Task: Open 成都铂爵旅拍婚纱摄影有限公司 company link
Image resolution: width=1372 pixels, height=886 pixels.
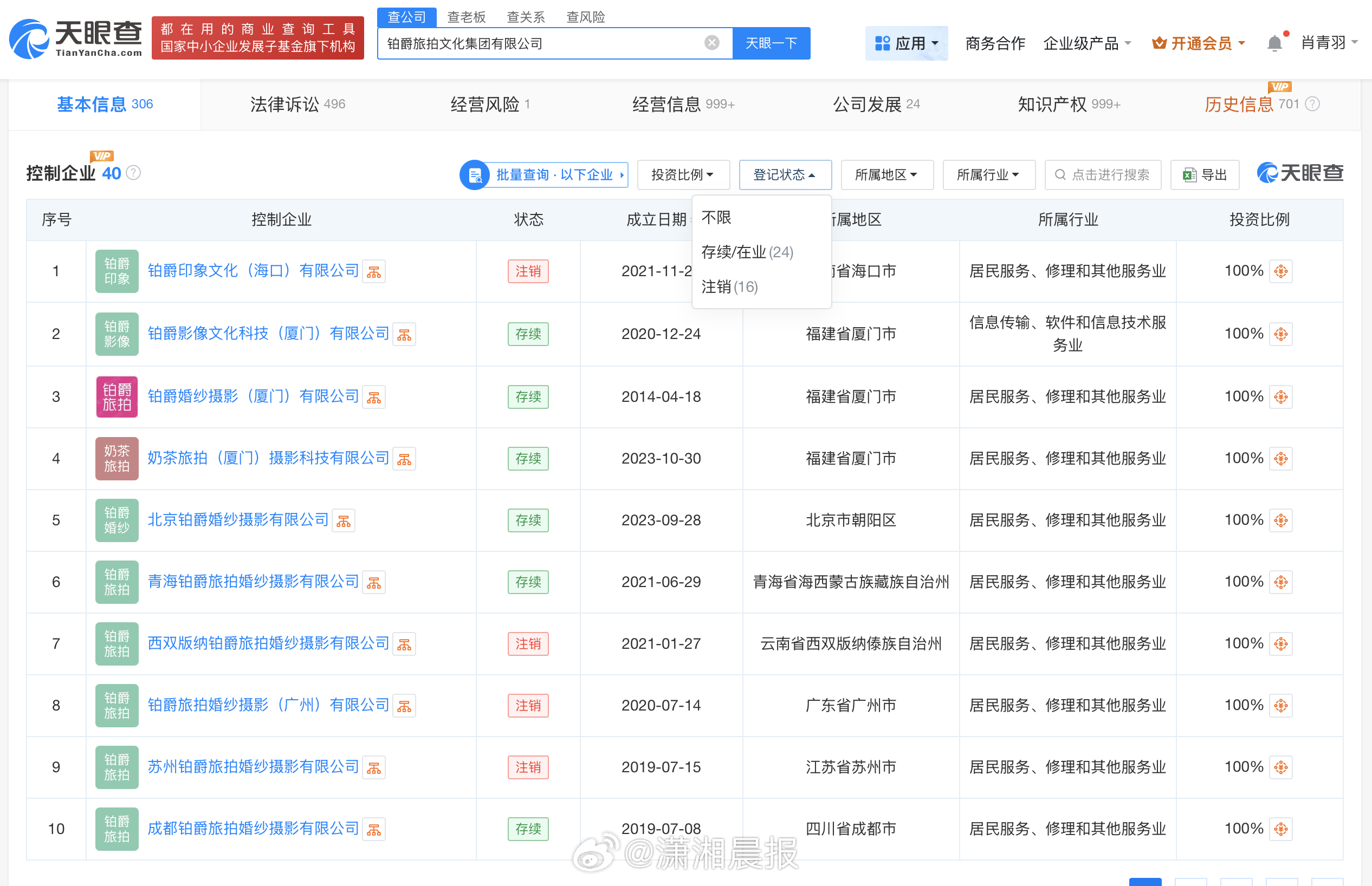Action: click(253, 829)
